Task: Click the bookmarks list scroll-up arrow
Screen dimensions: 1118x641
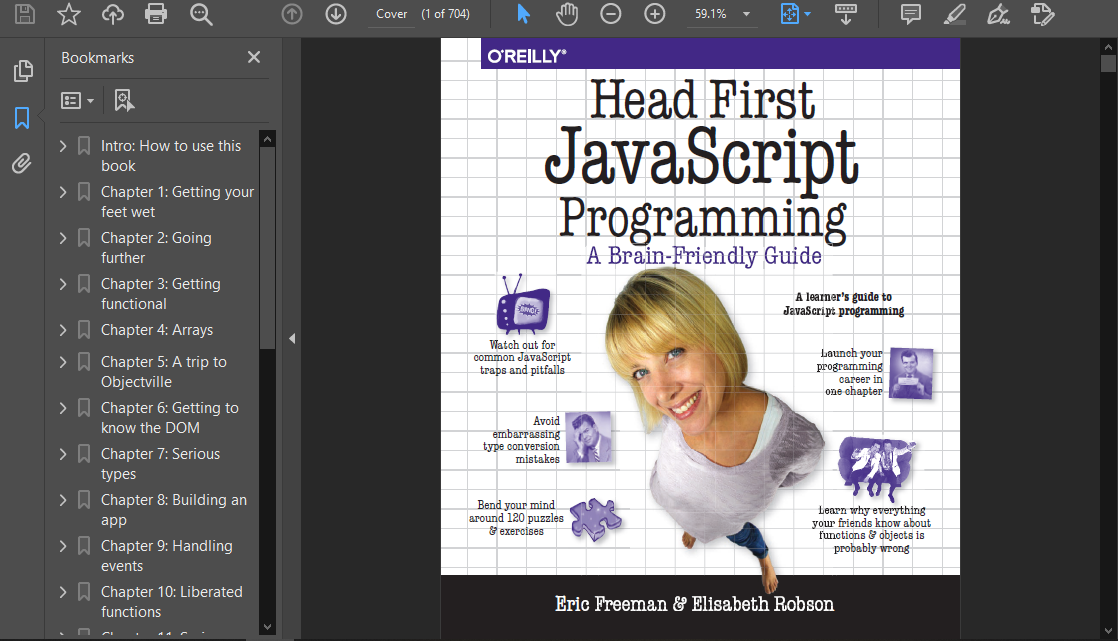Action: click(x=267, y=139)
